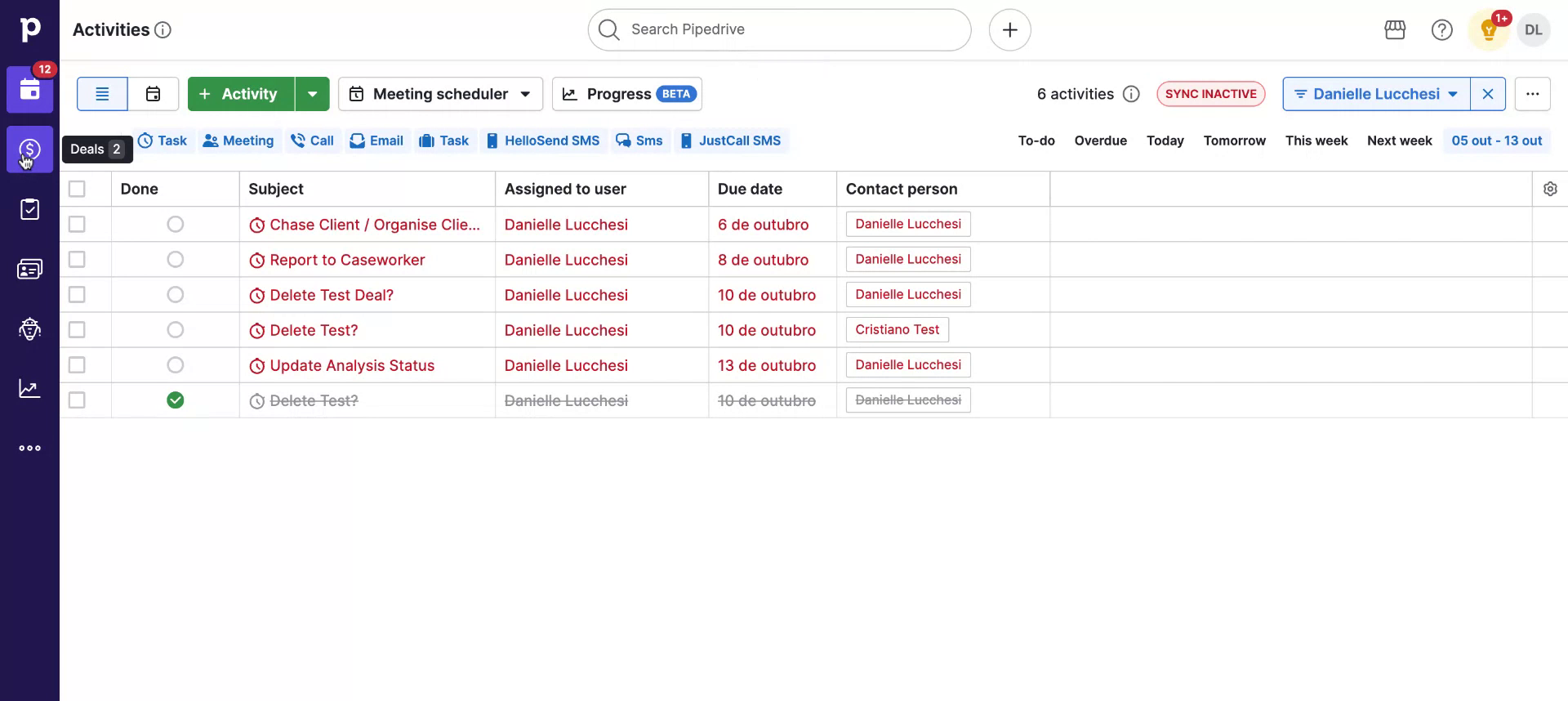Open the Insights chart sidebar icon
Viewport: 1568px width, 701px height.
30,388
